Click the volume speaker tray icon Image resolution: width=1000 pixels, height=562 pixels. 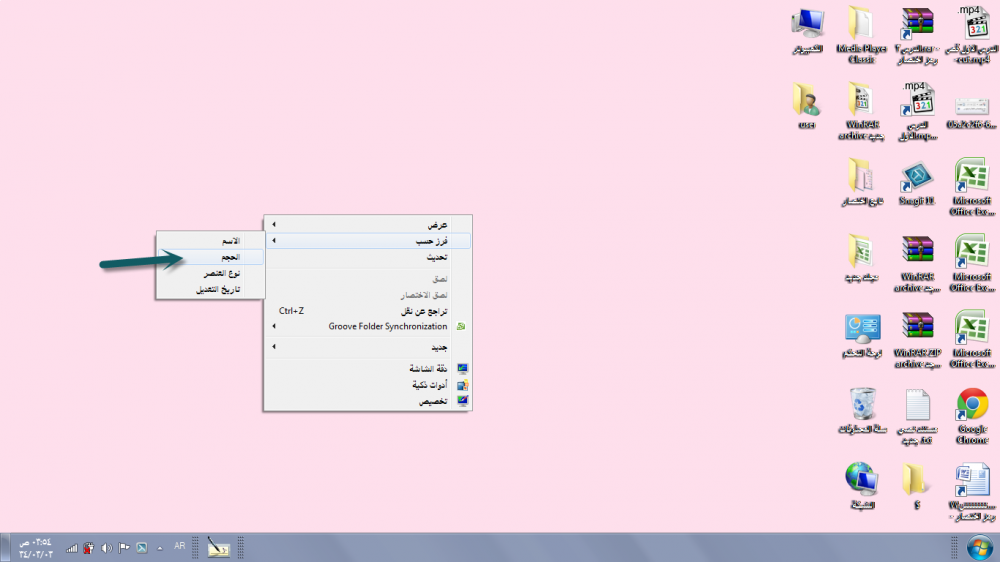(x=106, y=548)
